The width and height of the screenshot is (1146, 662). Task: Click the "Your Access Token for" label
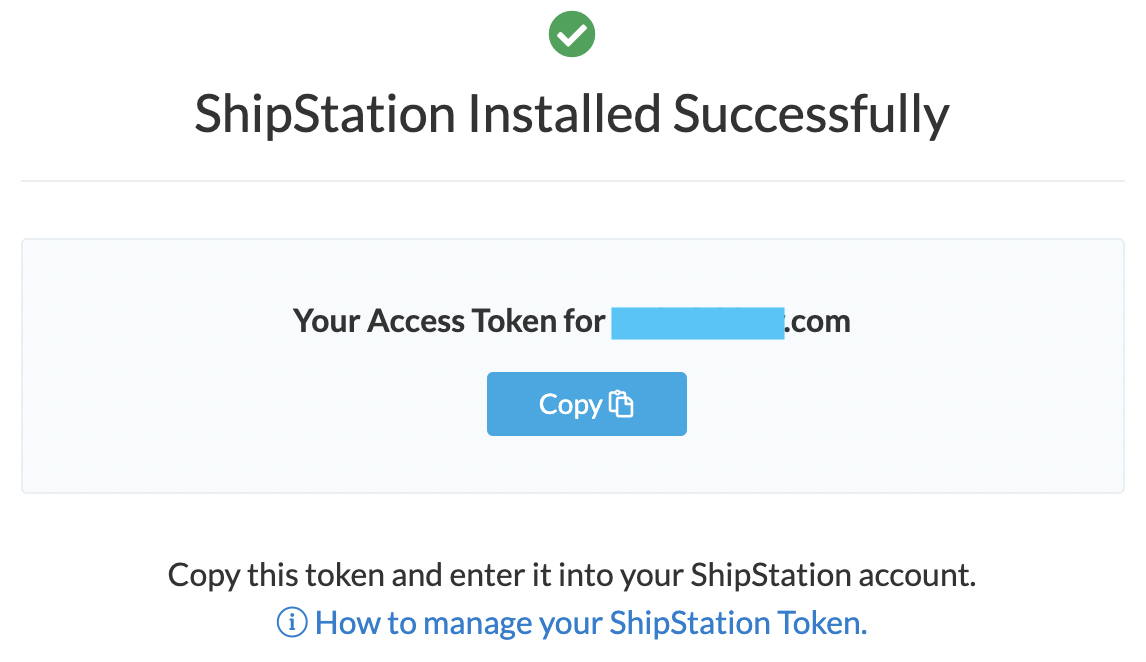click(x=449, y=321)
